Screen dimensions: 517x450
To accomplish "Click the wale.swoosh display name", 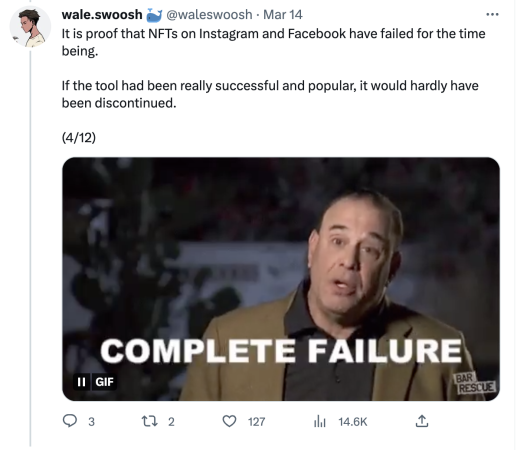I will point(102,15).
